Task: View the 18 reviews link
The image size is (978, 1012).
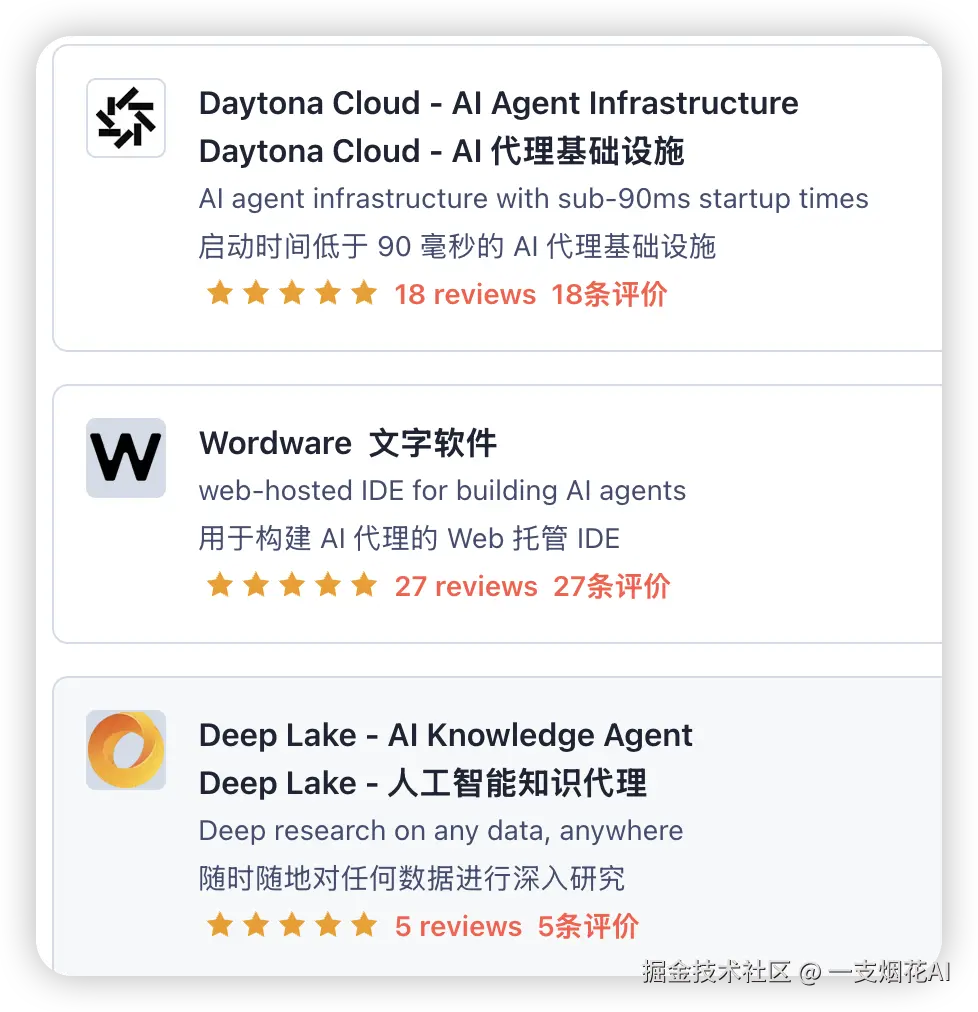Action: pos(465,294)
